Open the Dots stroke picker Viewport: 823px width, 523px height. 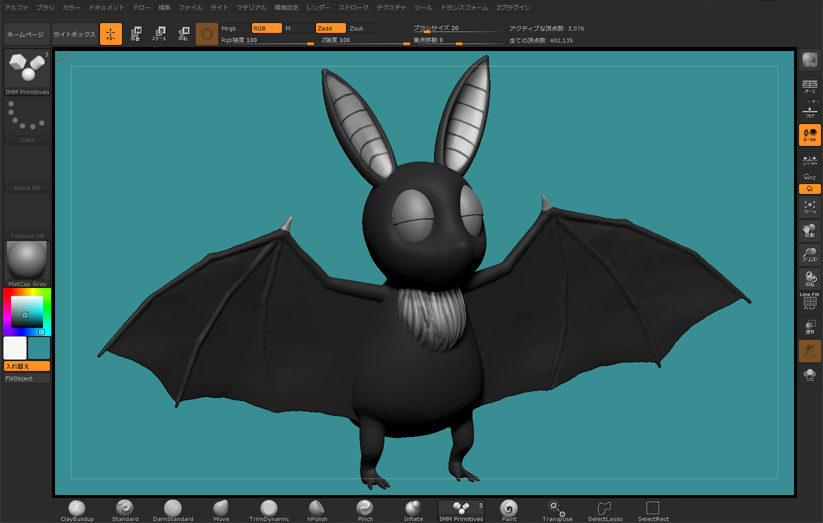[x=27, y=121]
